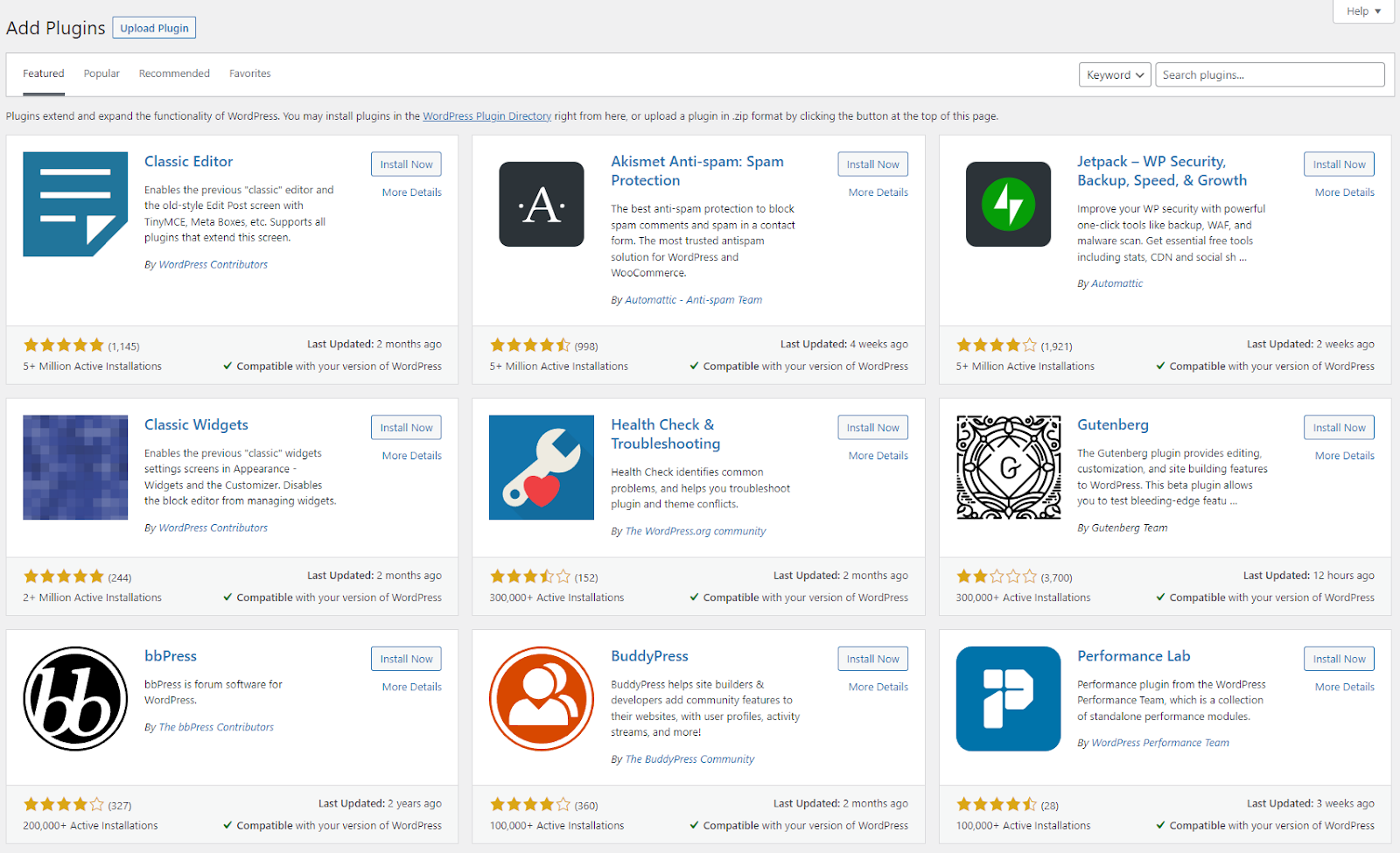Open WordPress Contributors author link under Classic Widgets
The image size is (1400, 853).
pos(213,528)
